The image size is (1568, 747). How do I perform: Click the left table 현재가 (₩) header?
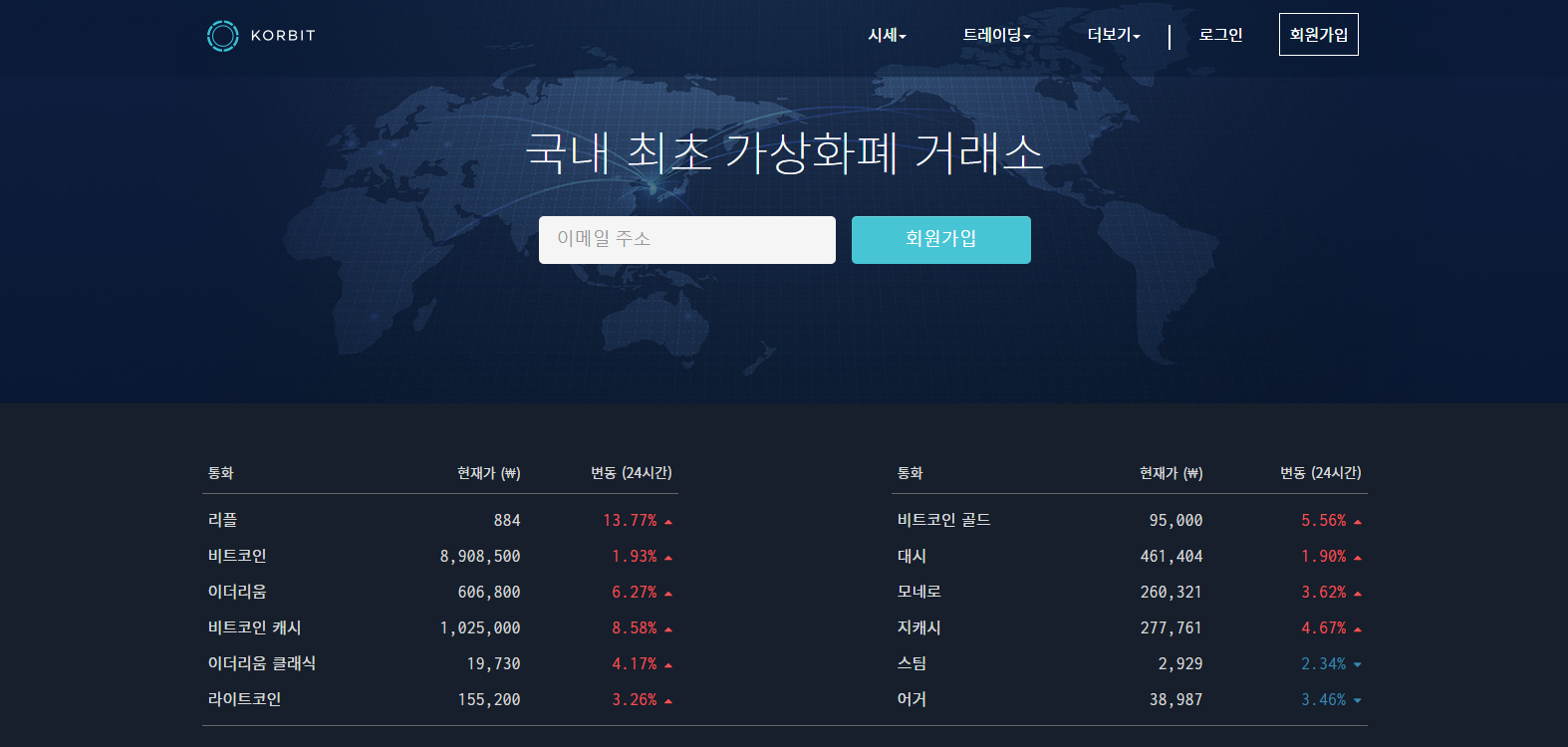point(488,473)
